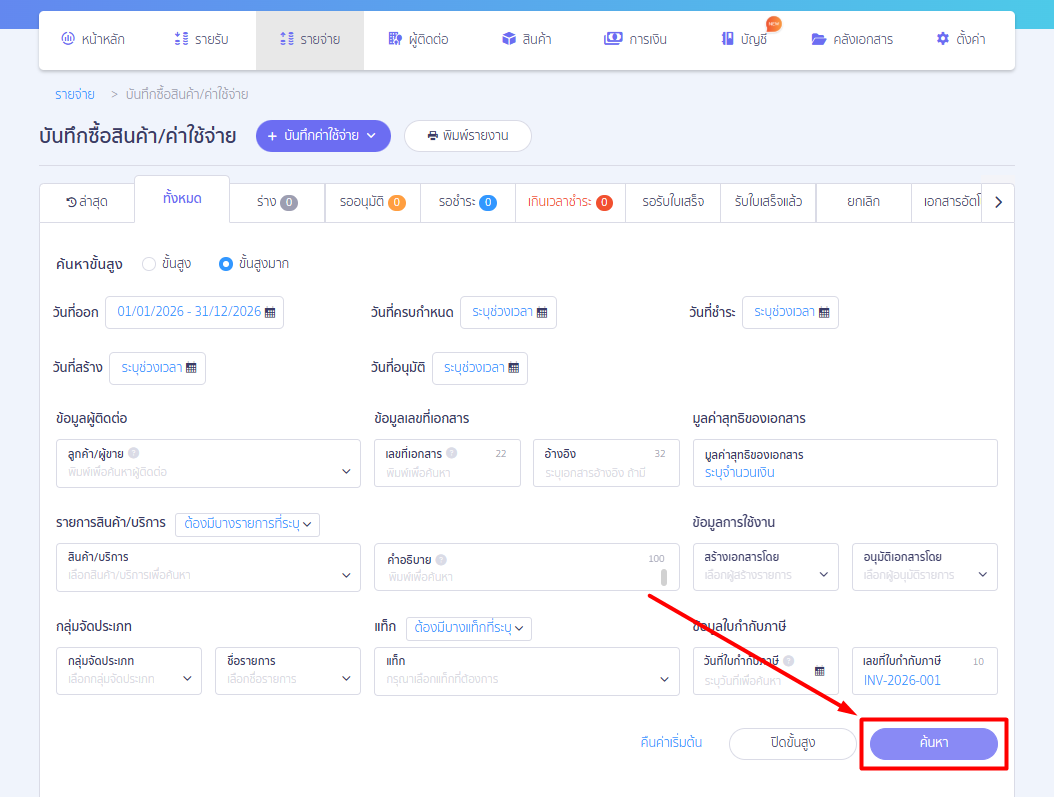
Task: Open calendar icon in วันที่ครบกำหนด field
Action: point(542,312)
